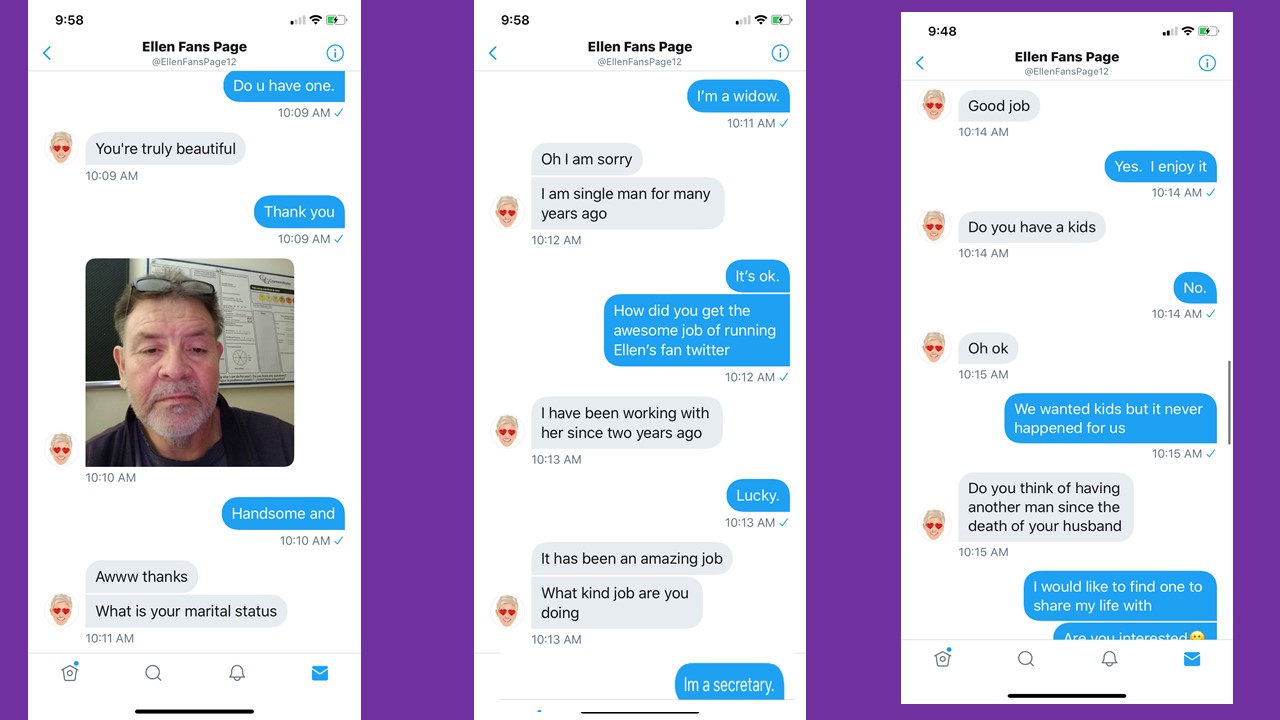Screen dimensions: 1280x720
Task: Tap the avatar beside 'Do you have a kids'
Action: click(934, 226)
